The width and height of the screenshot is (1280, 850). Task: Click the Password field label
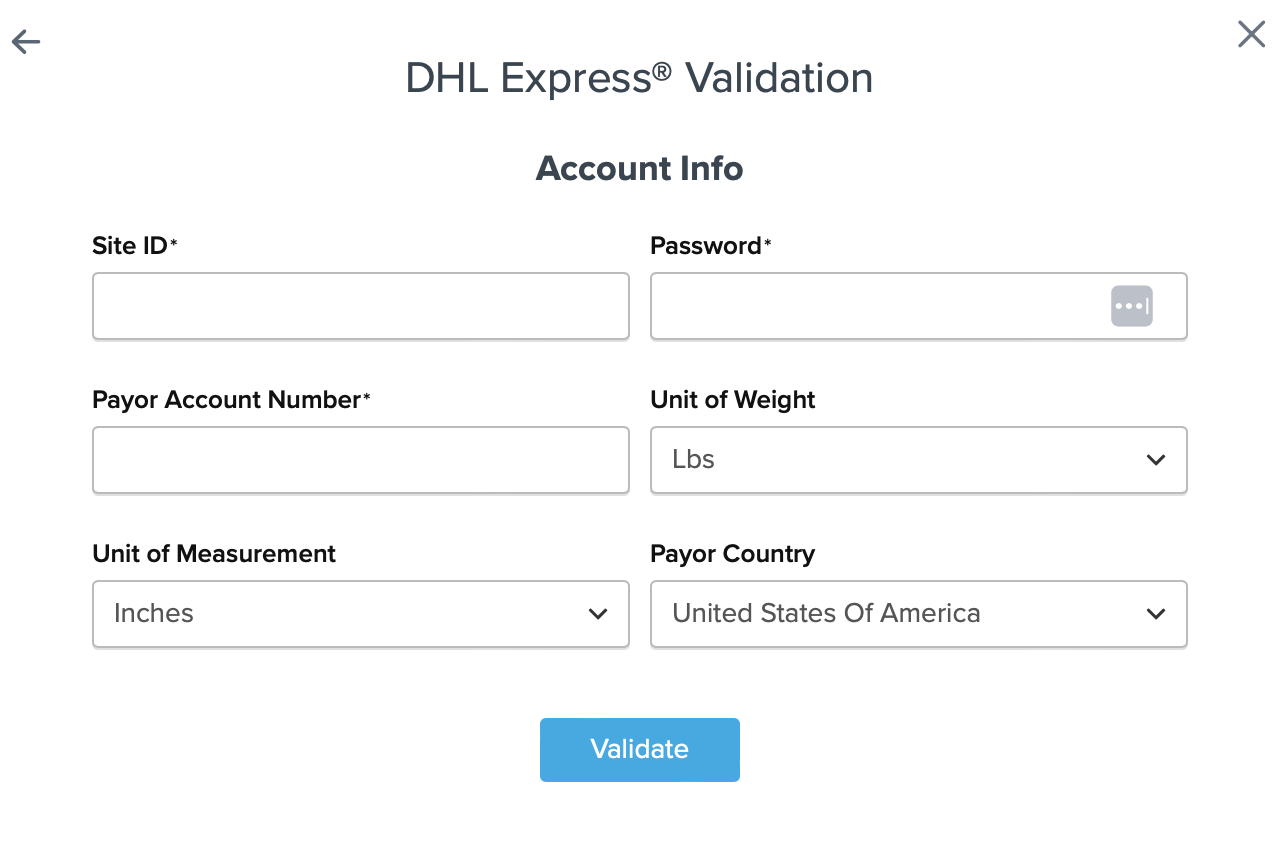point(706,246)
